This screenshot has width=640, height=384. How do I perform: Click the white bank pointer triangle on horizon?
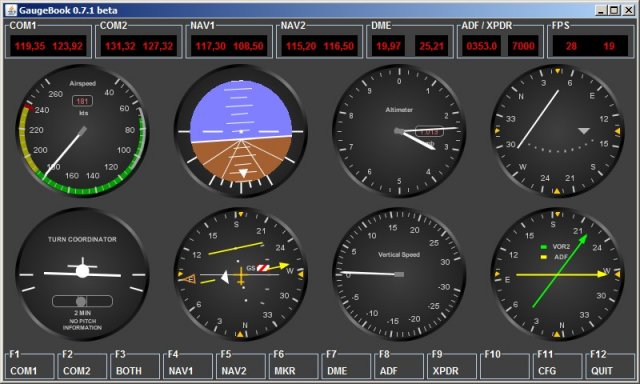pyautogui.click(x=243, y=173)
